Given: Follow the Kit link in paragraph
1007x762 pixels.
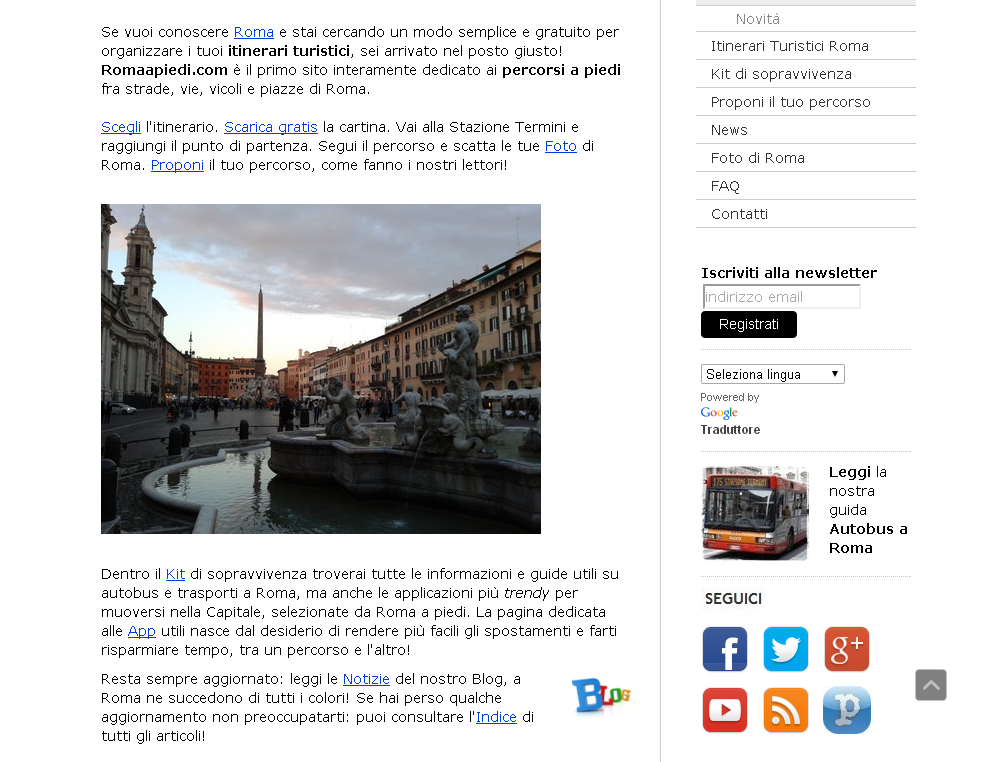Looking at the screenshot, I should click(x=175, y=574).
